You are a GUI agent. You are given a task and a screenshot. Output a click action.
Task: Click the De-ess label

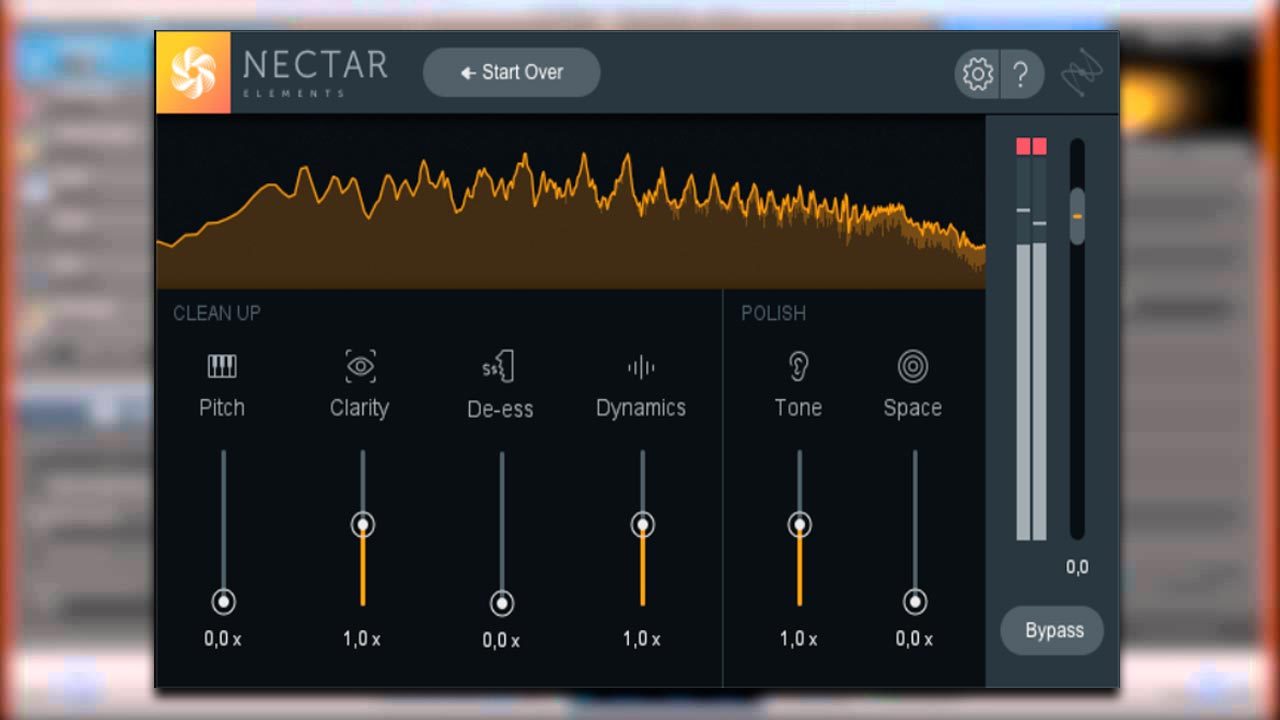(x=500, y=409)
